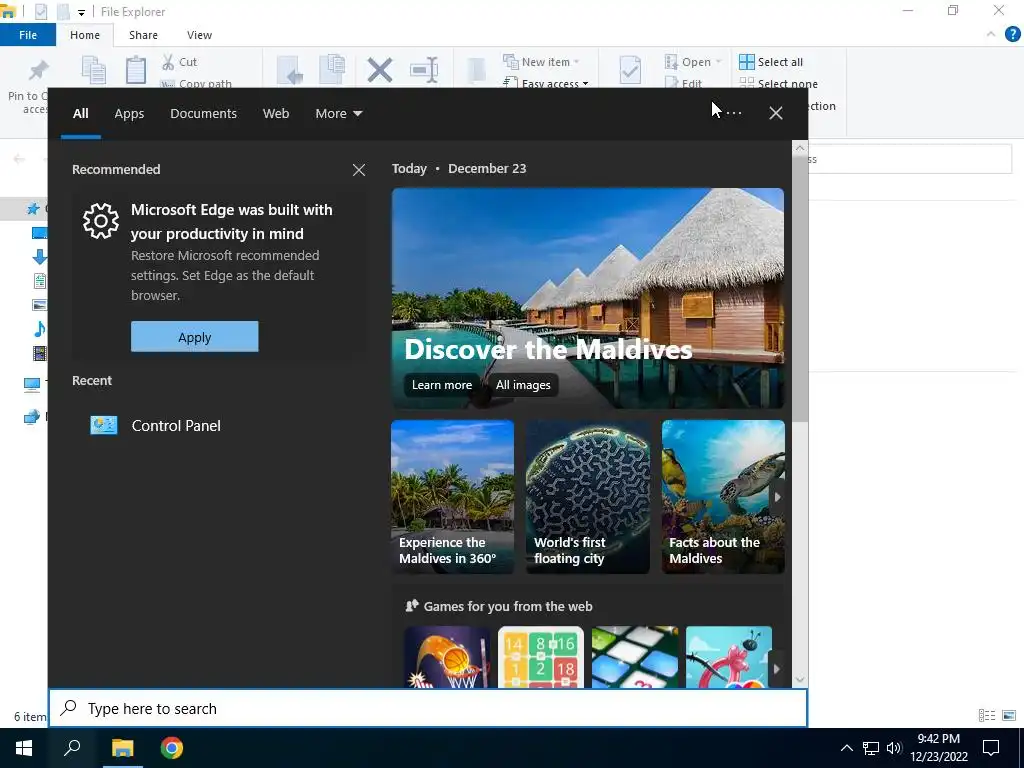Open Facts about the Maldives card
Screen dimensions: 1024x768
[723, 497]
